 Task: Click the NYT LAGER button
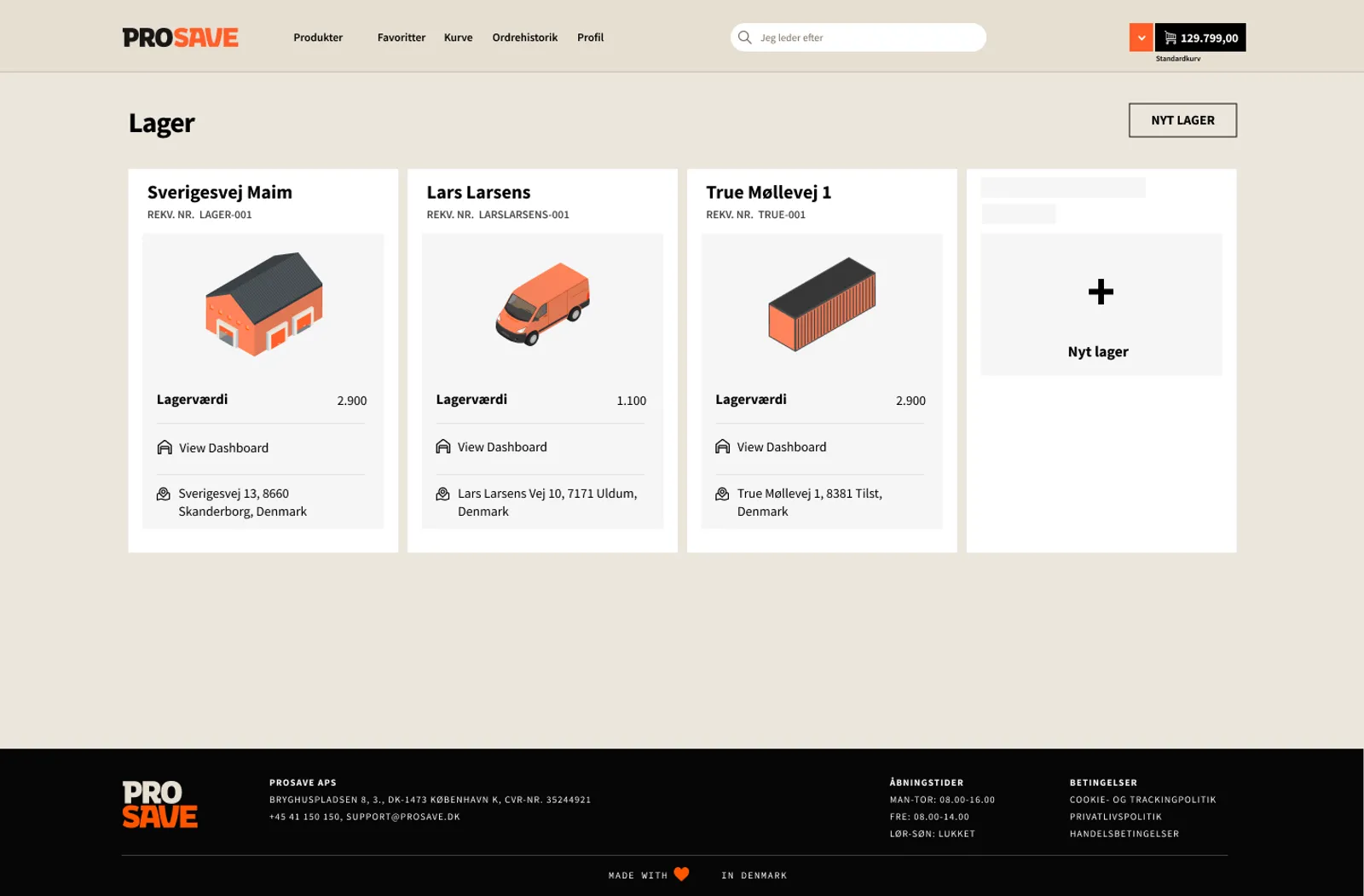[x=1182, y=120]
